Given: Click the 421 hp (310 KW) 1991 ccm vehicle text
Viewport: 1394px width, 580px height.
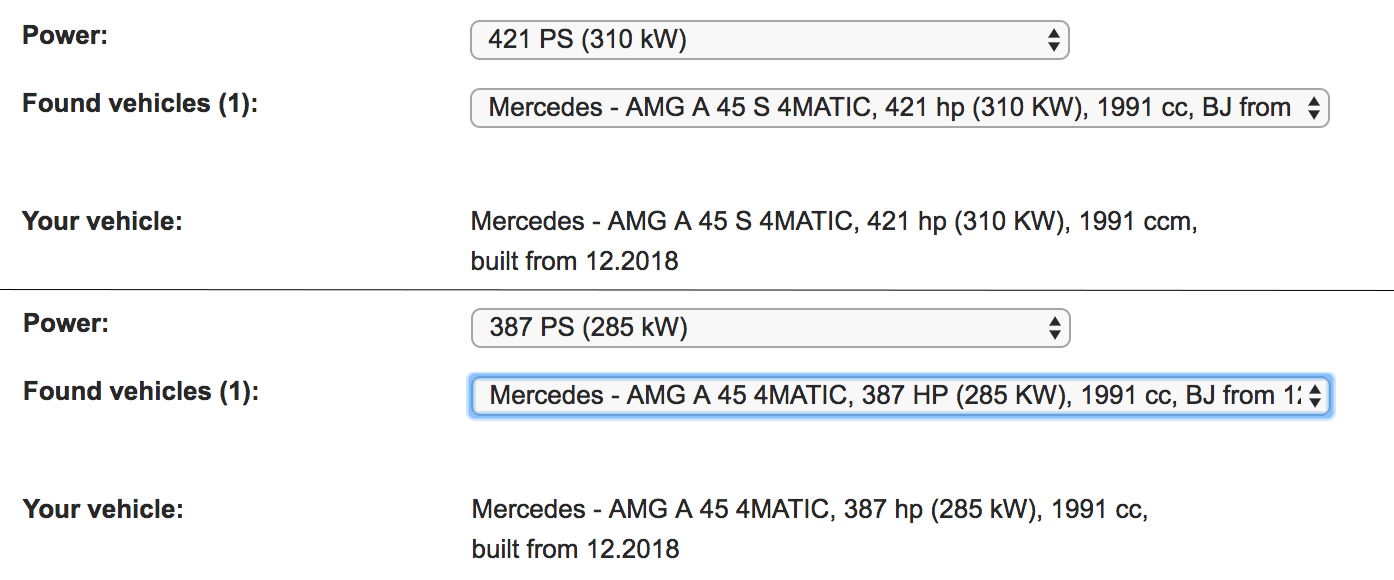Looking at the screenshot, I should pos(833,221).
